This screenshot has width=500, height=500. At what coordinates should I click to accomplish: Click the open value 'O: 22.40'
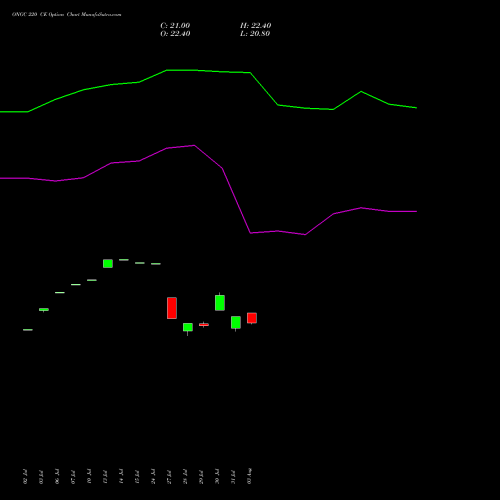point(175,34)
